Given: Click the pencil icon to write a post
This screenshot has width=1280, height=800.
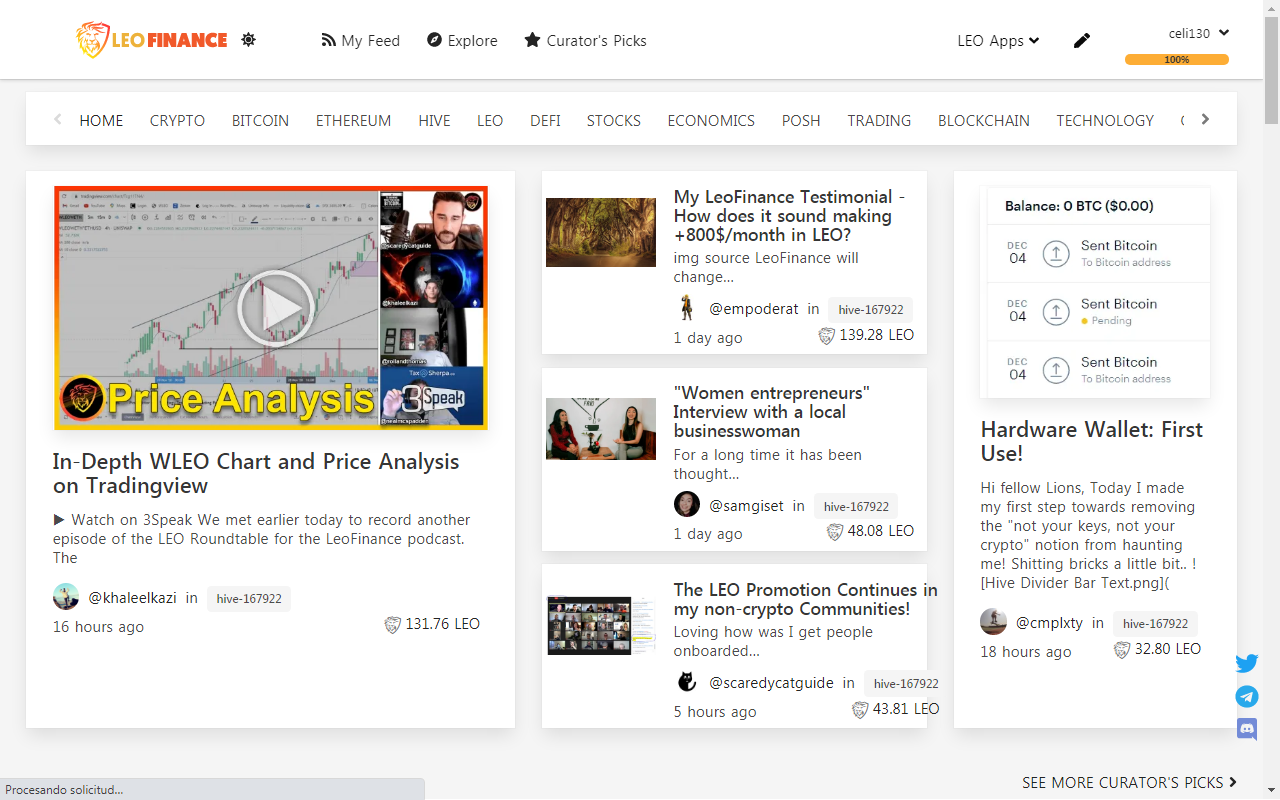Looking at the screenshot, I should point(1082,41).
